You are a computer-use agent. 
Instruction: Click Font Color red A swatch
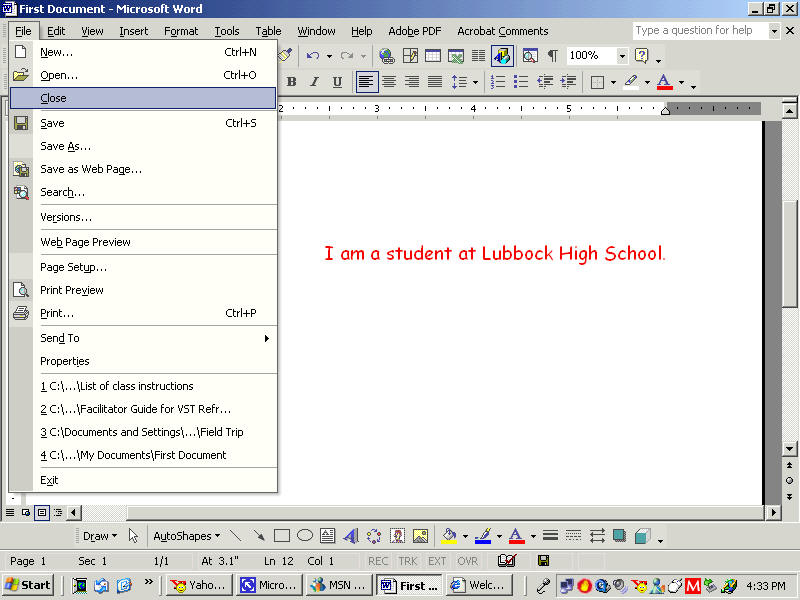coord(664,82)
